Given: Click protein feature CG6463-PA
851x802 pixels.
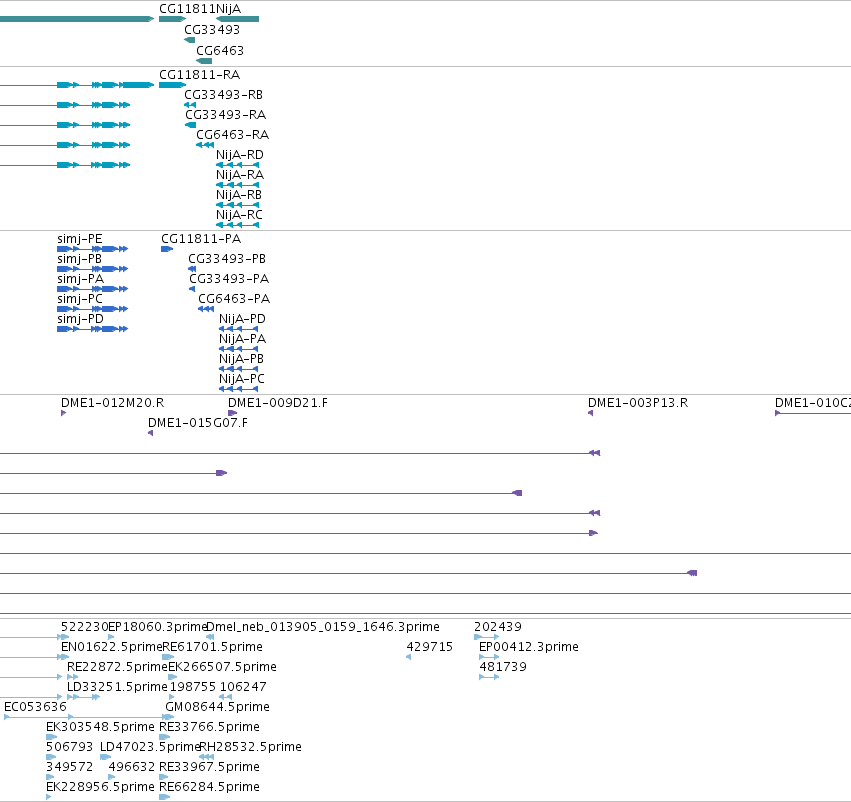Looking at the screenshot, I should click(x=234, y=299).
